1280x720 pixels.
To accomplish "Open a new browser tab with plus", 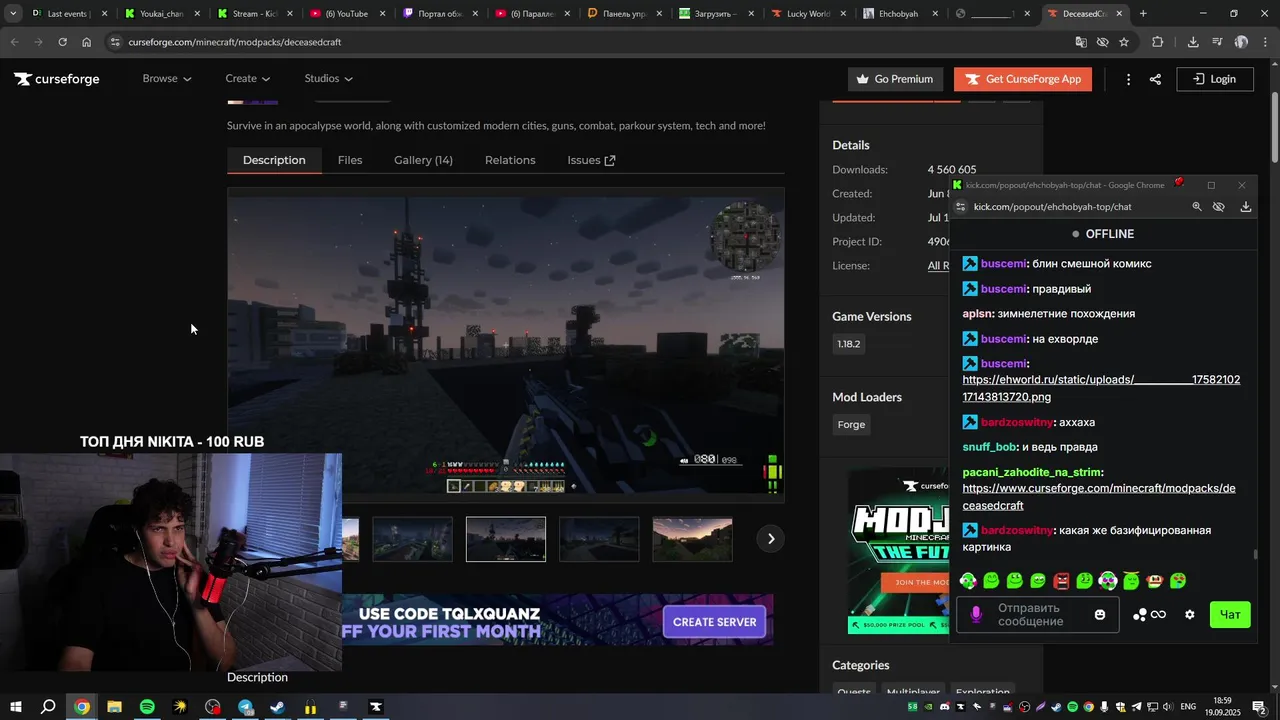I will pos(1143,14).
